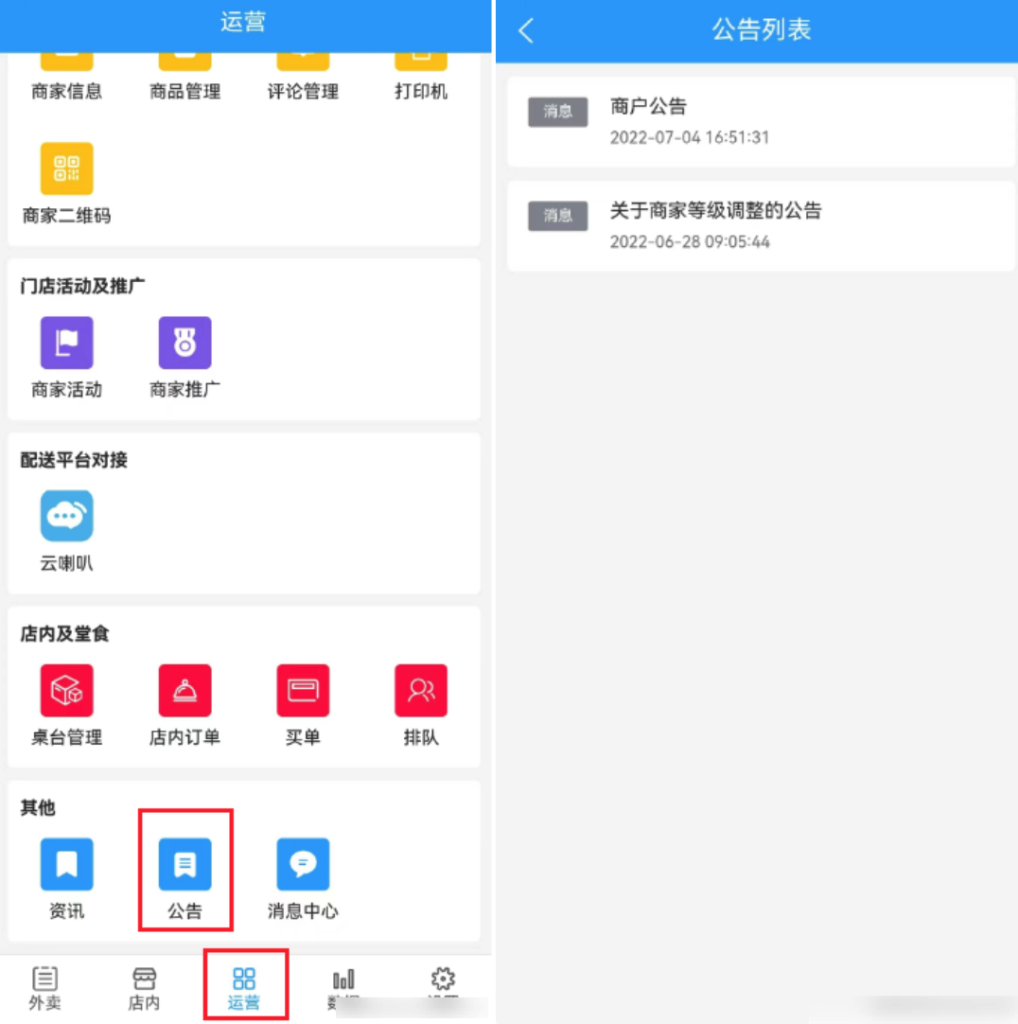
Task: Open the highlighted 公告 announcement icon
Action: tap(184, 864)
